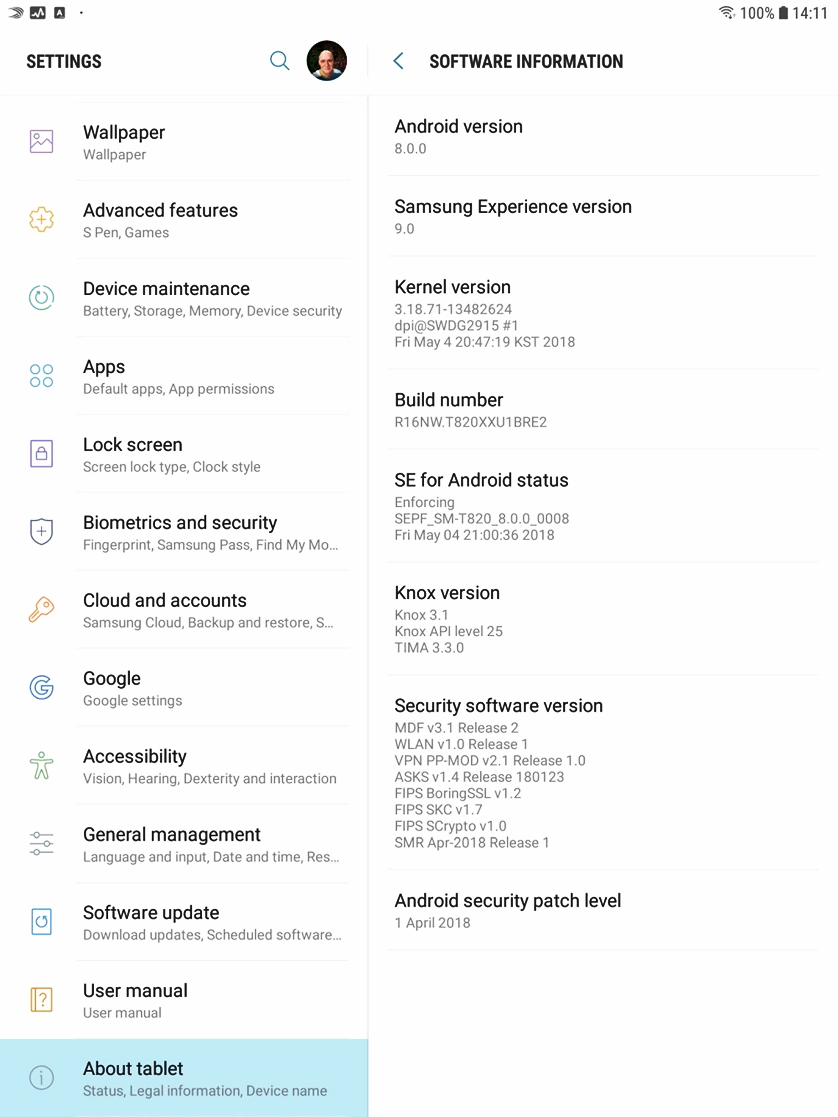Tap the Wi-Fi status bar icon
The width and height of the screenshot is (838, 1117).
(727, 12)
